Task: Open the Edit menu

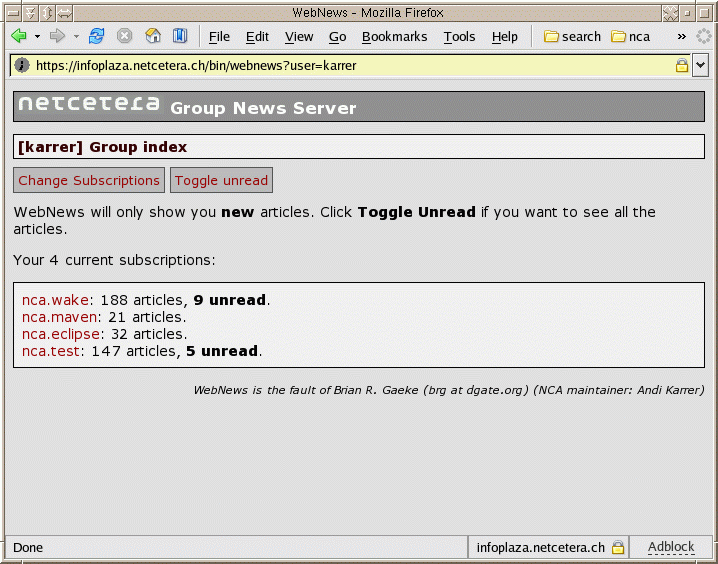Action: point(257,37)
